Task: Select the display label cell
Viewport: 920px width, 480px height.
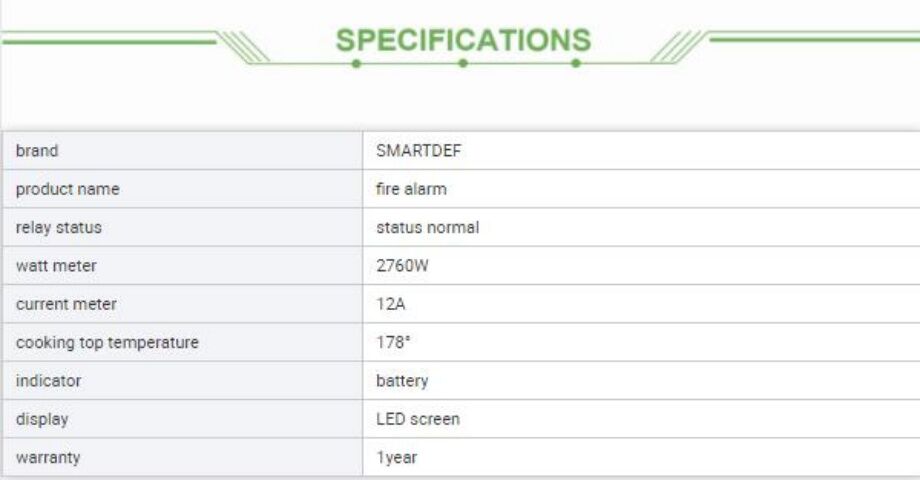Action: tap(182, 419)
